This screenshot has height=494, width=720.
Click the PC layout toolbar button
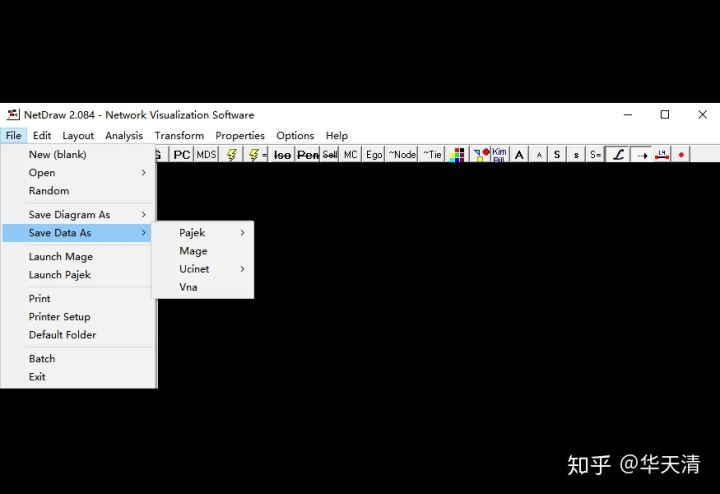pyautogui.click(x=182, y=155)
